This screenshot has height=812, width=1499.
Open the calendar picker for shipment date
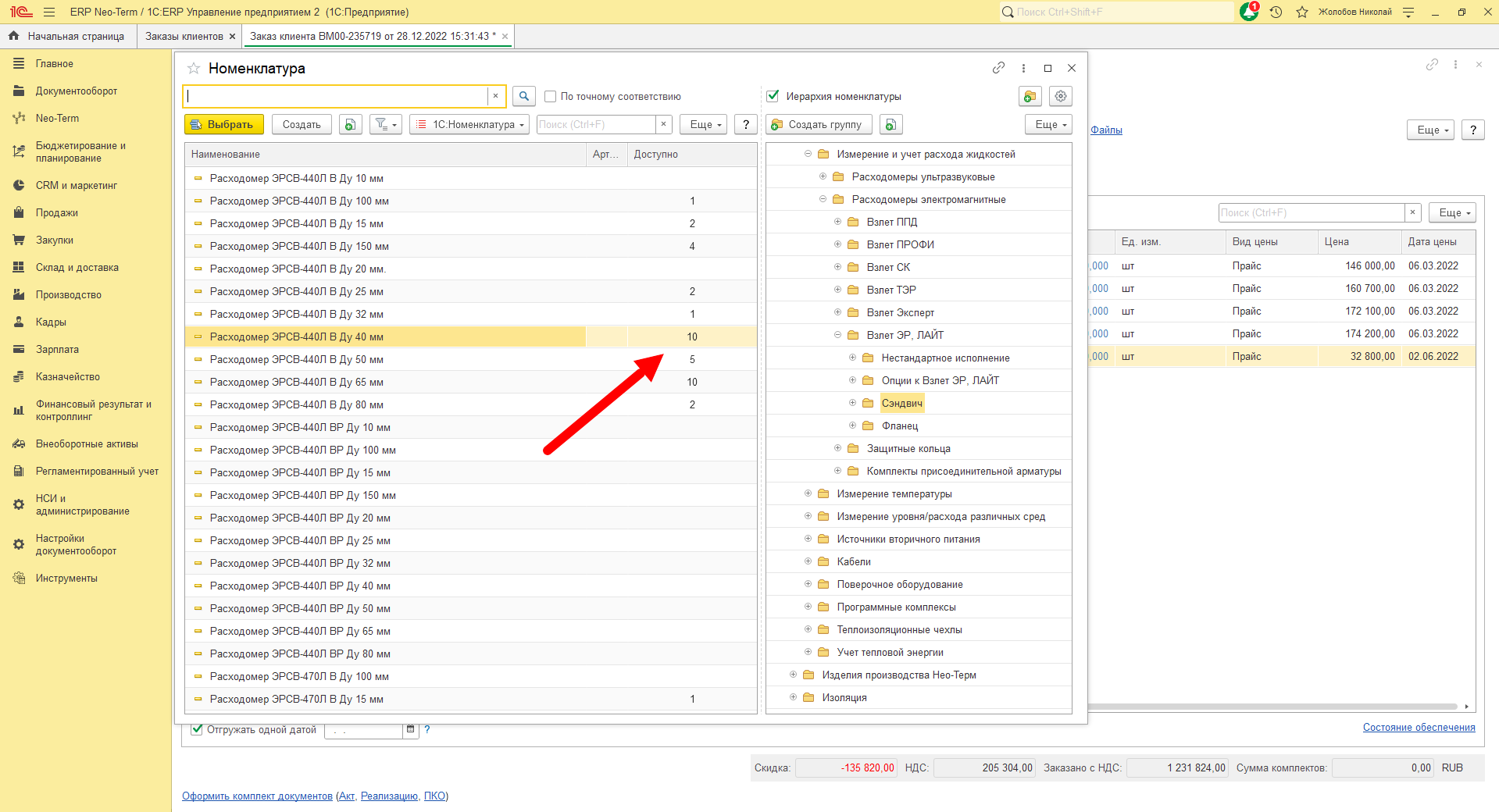click(x=410, y=729)
